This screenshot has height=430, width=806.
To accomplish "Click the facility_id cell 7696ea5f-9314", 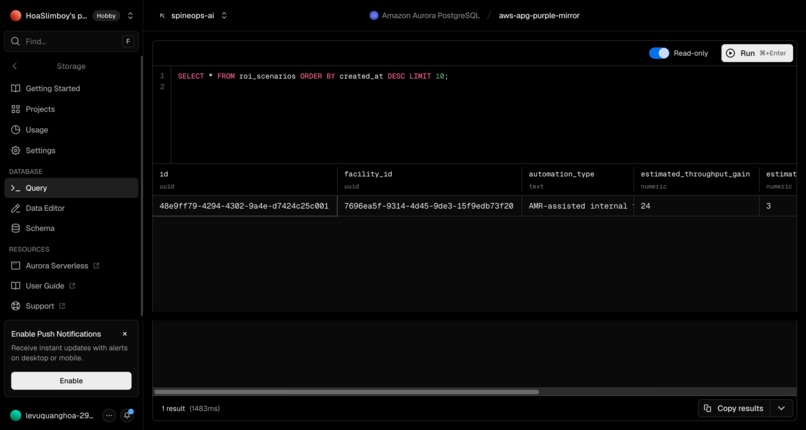I will pos(429,206).
